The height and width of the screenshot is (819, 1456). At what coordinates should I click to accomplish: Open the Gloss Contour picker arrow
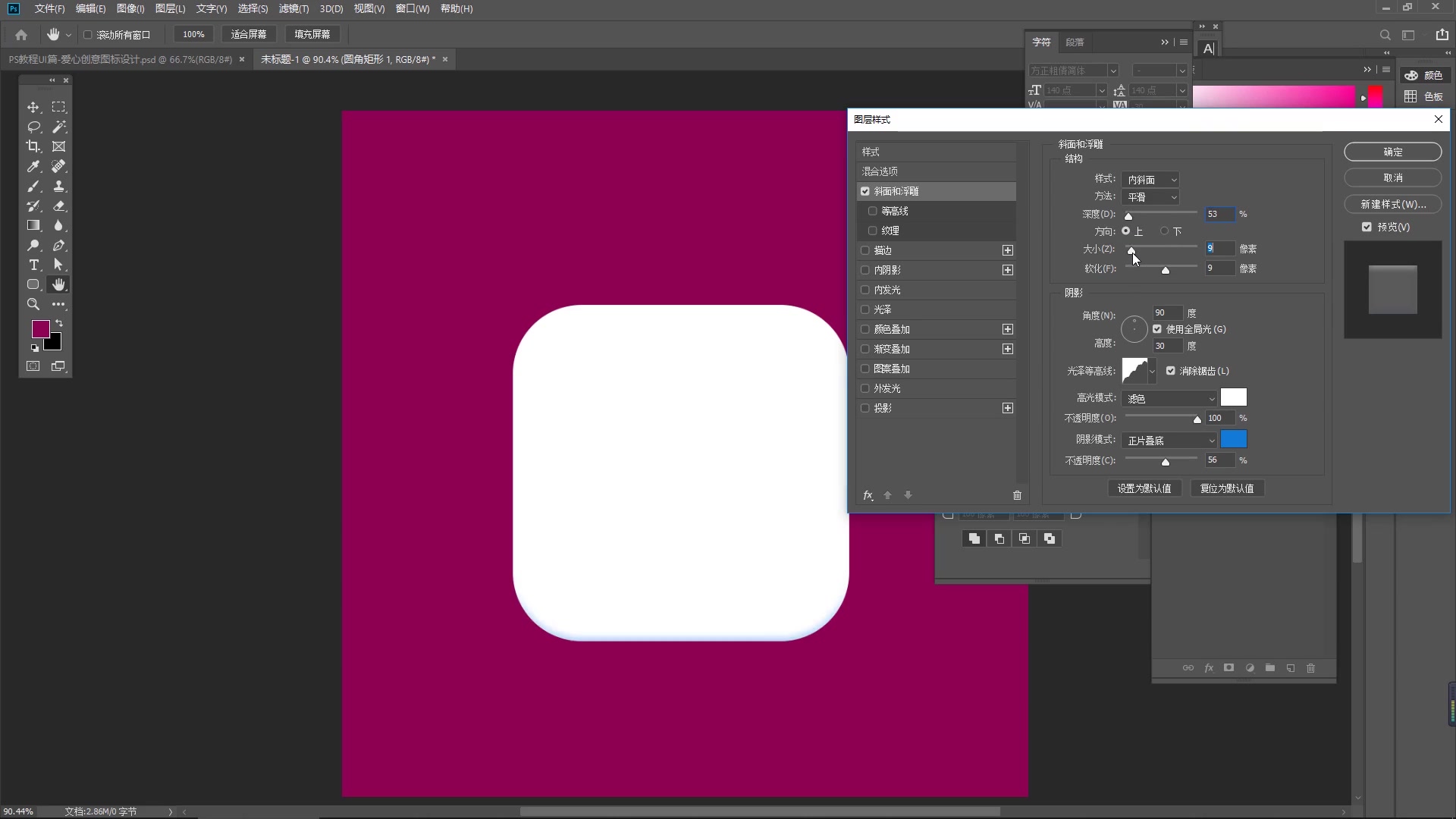(x=1152, y=371)
